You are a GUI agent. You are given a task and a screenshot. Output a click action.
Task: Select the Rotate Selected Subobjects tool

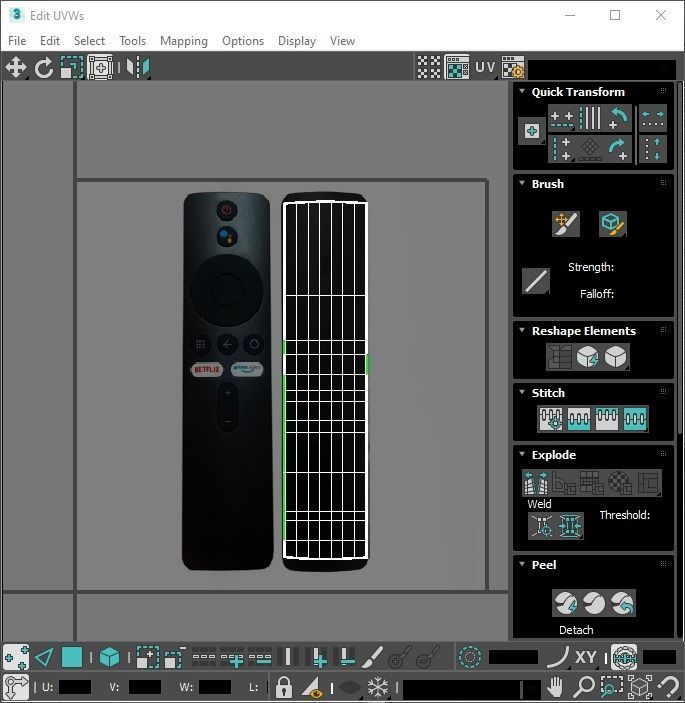[43, 68]
